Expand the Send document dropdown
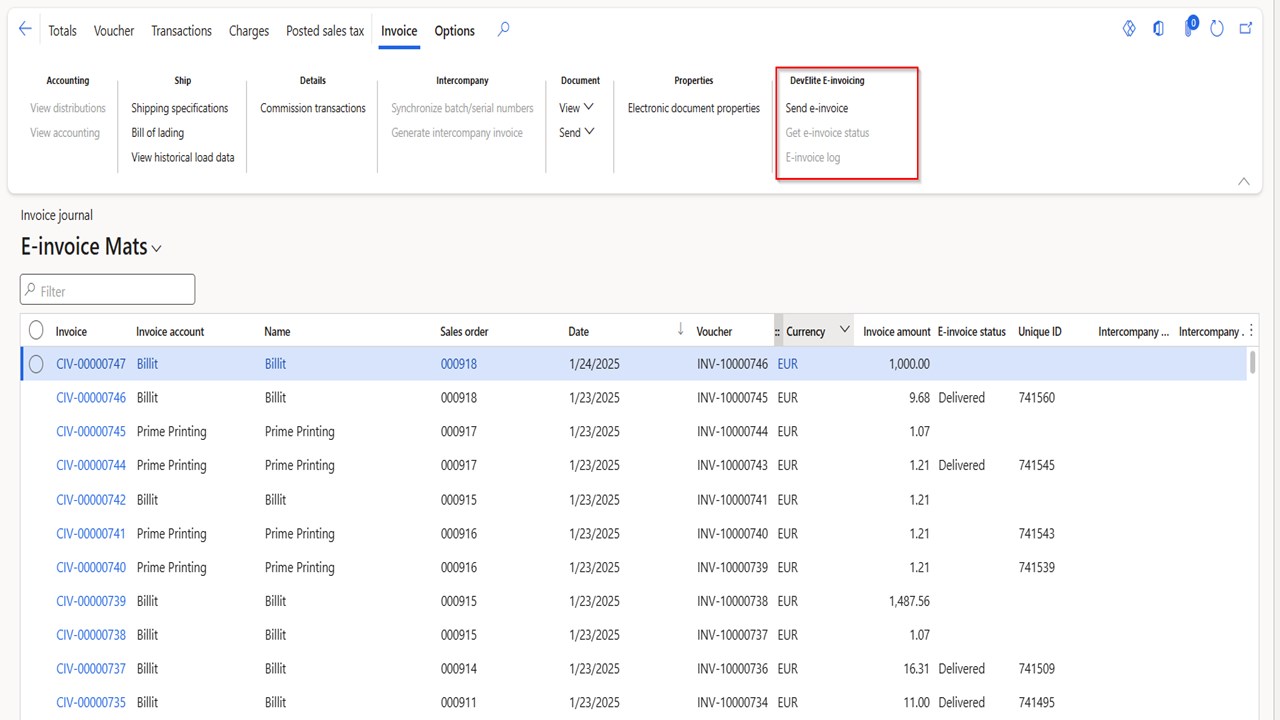This screenshot has height=720, width=1280. click(576, 132)
